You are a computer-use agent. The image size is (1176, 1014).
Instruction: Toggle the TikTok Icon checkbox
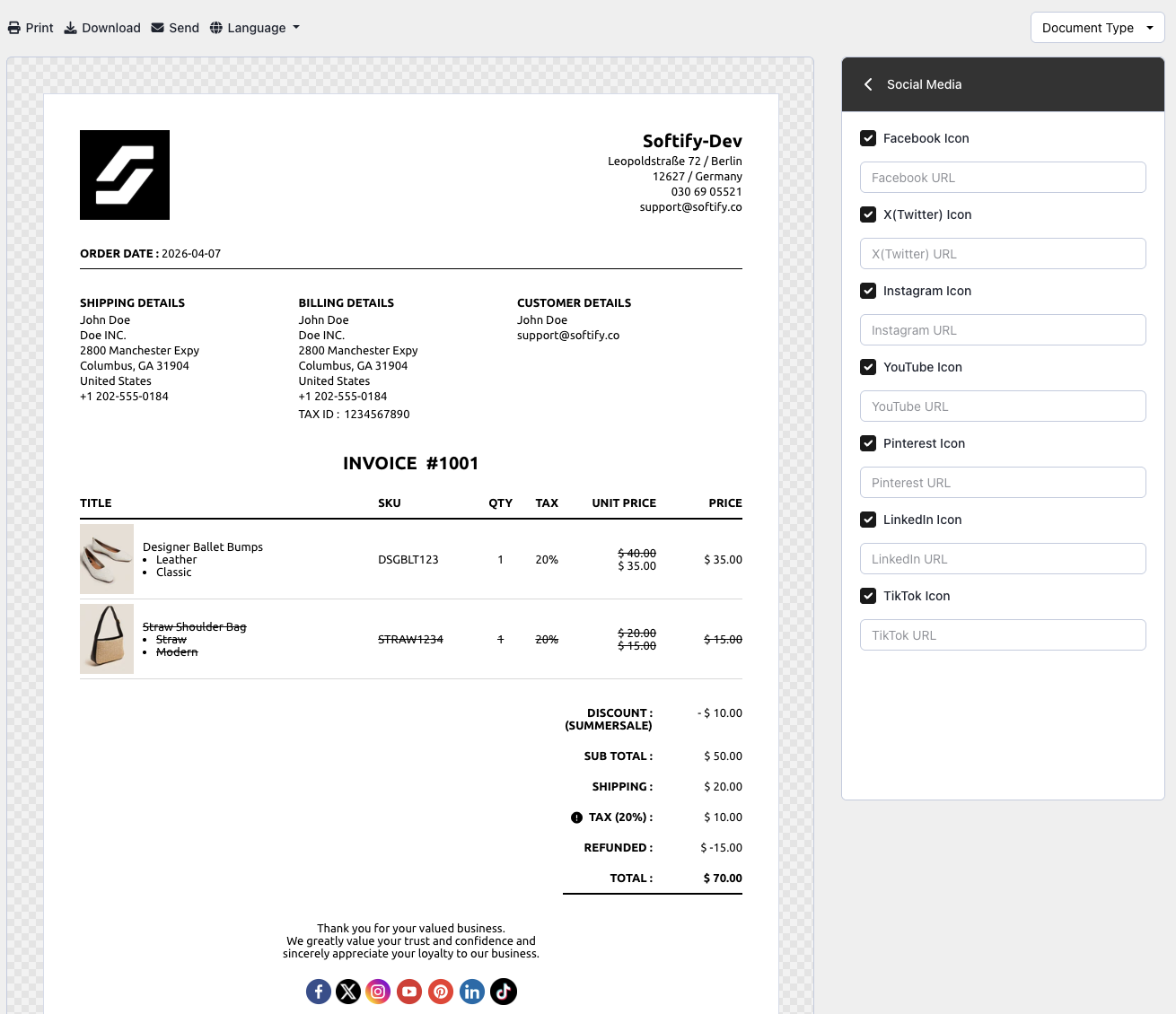pos(868,596)
